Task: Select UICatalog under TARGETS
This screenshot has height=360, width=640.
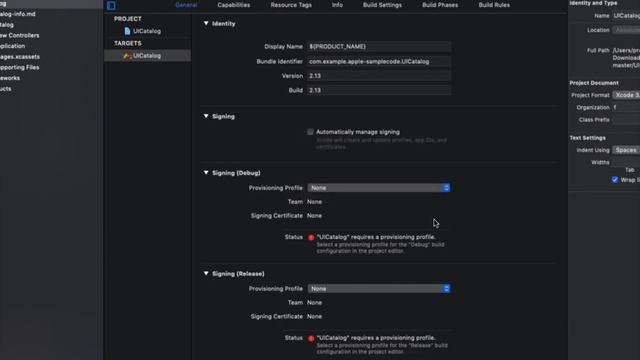Action: 147,56
